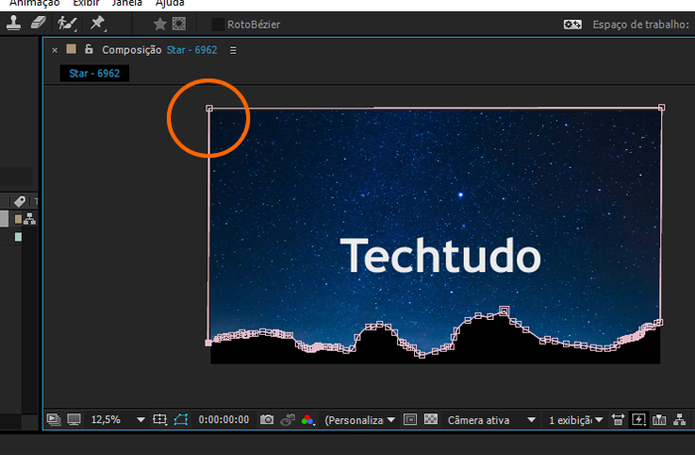Image resolution: width=695 pixels, height=455 pixels.
Task: Select the top-left mask vertex
Action: 209,109
